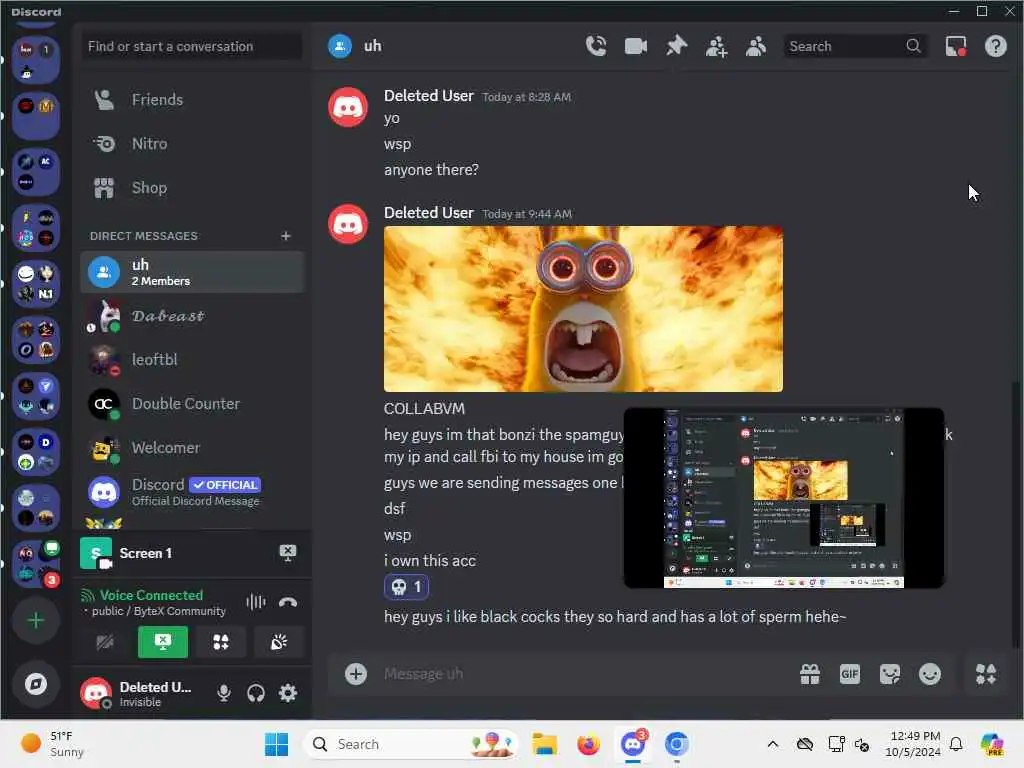
Task: Deafen with the headphones icon
Action: click(x=255, y=693)
